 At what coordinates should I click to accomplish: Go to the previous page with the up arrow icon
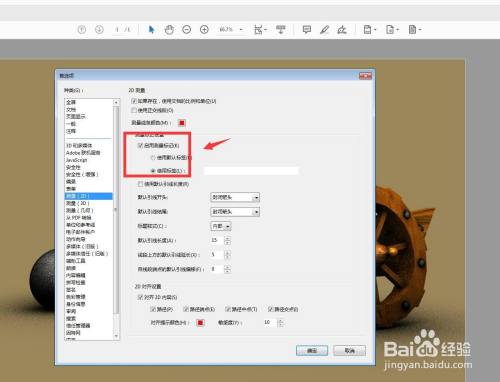point(82,30)
